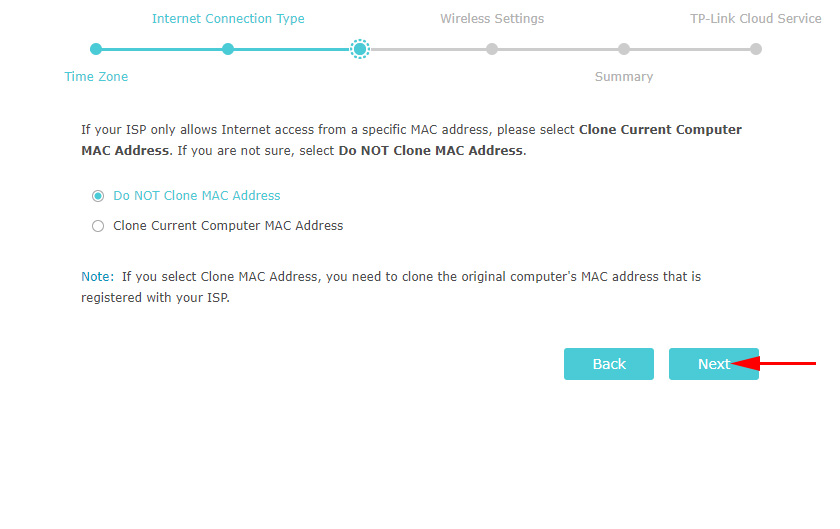The image size is (840, 529).
Task: Jump to the Summary step label
Action: [x=624, y=77]
